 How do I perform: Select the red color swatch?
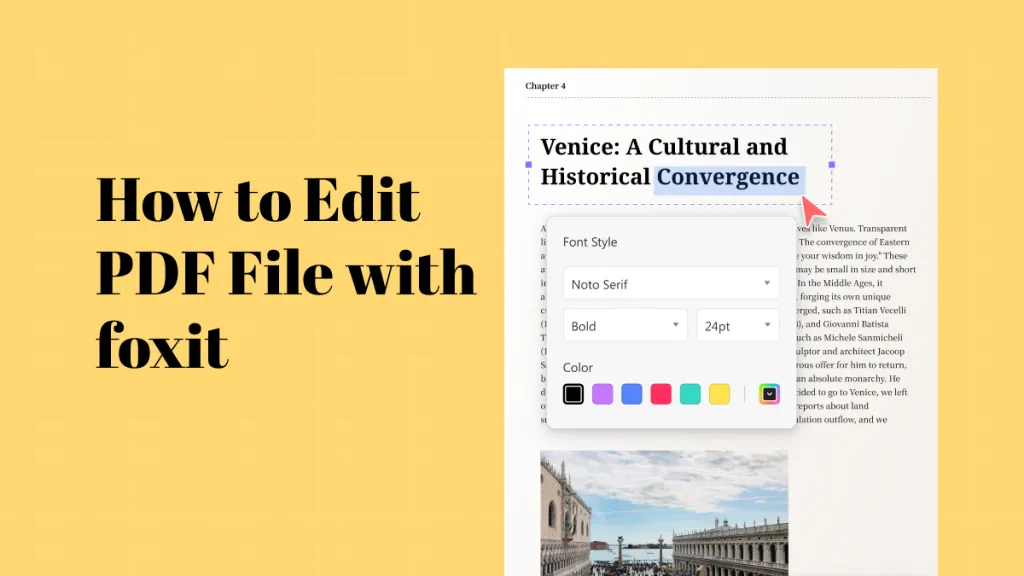click(x=661, y=394)
